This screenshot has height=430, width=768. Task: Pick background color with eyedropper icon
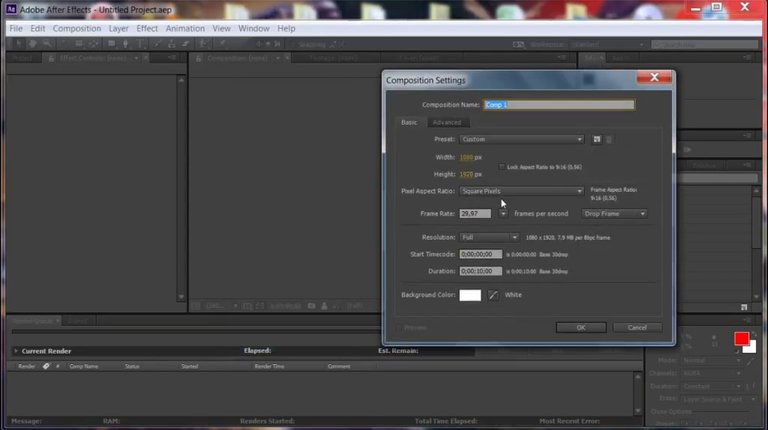(x=493, y=295)
